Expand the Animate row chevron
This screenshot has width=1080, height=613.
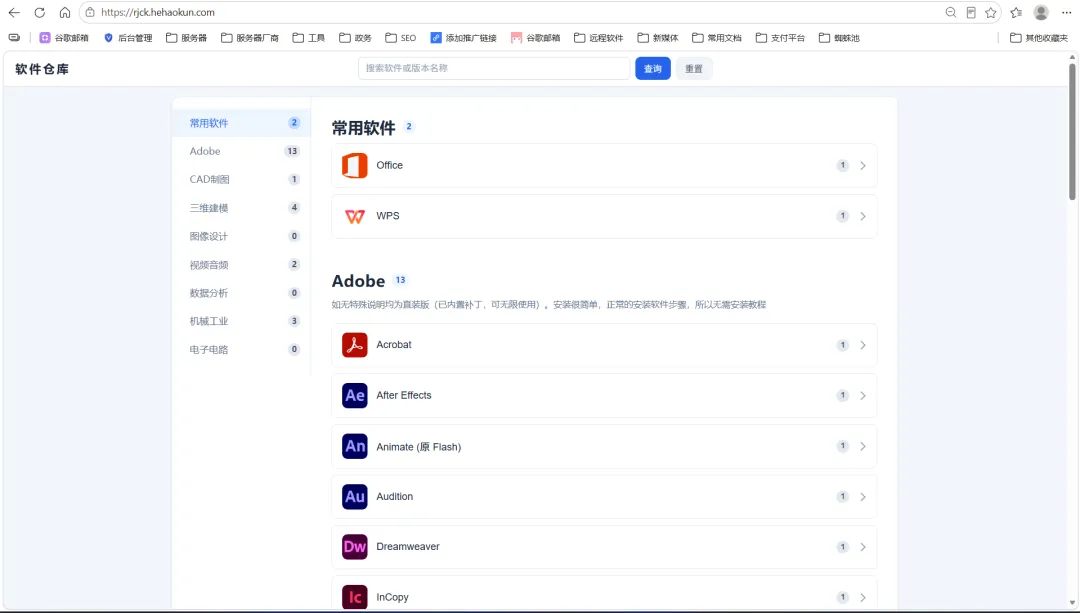click(x=862, y=446)
